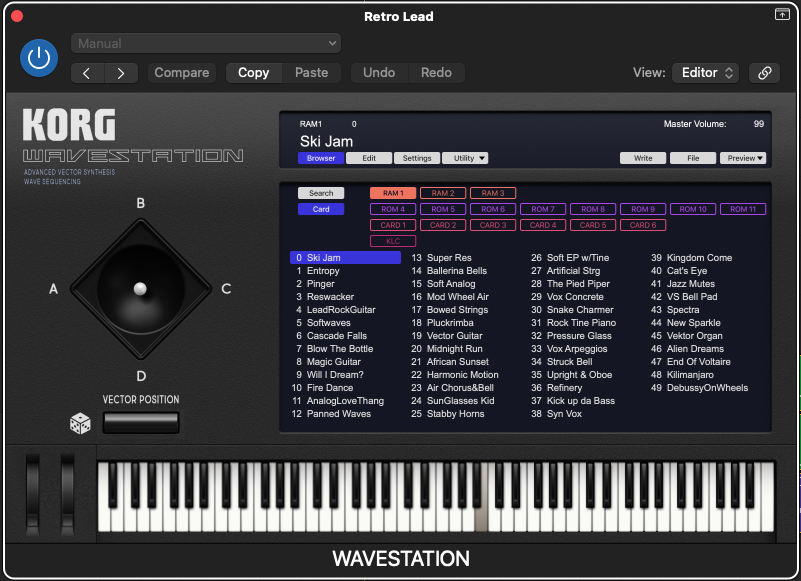Select the CARD 6 bank
801x581 pixels.
pos(643,225)
